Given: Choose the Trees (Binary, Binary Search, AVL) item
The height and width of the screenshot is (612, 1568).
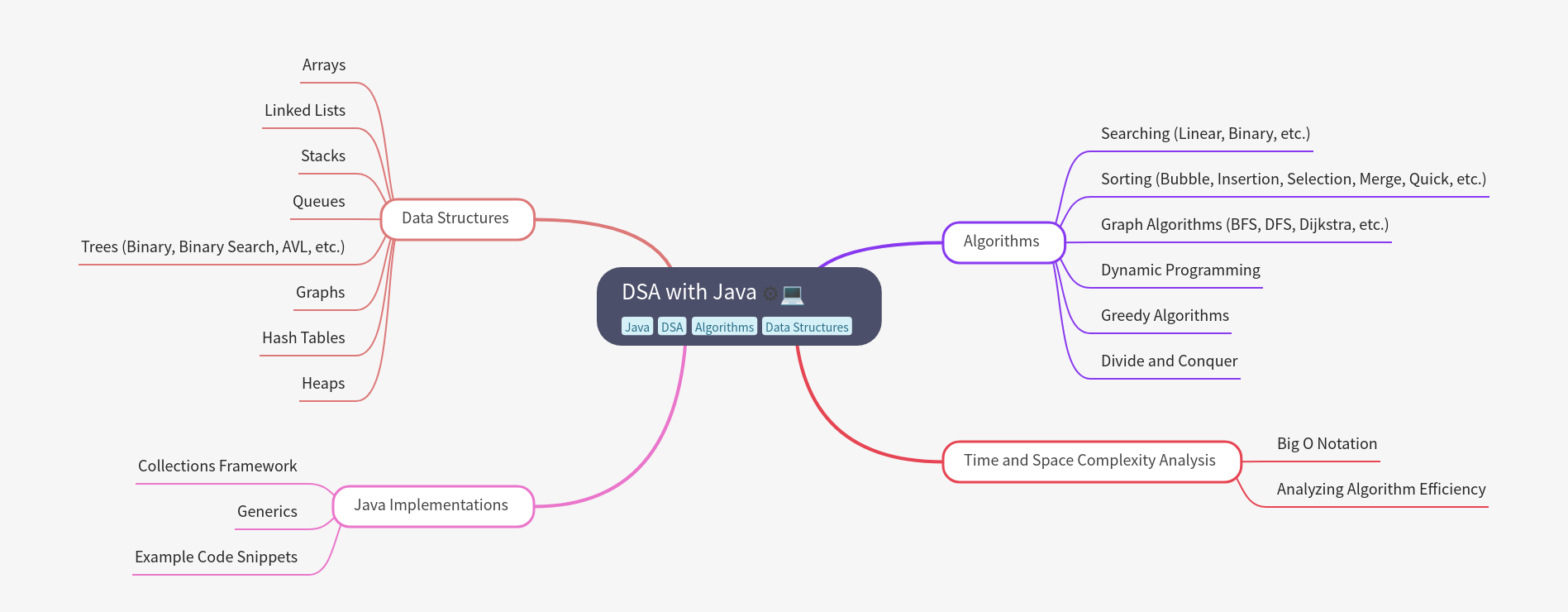Looking at the screenshot, I should (x=213, y=247).
